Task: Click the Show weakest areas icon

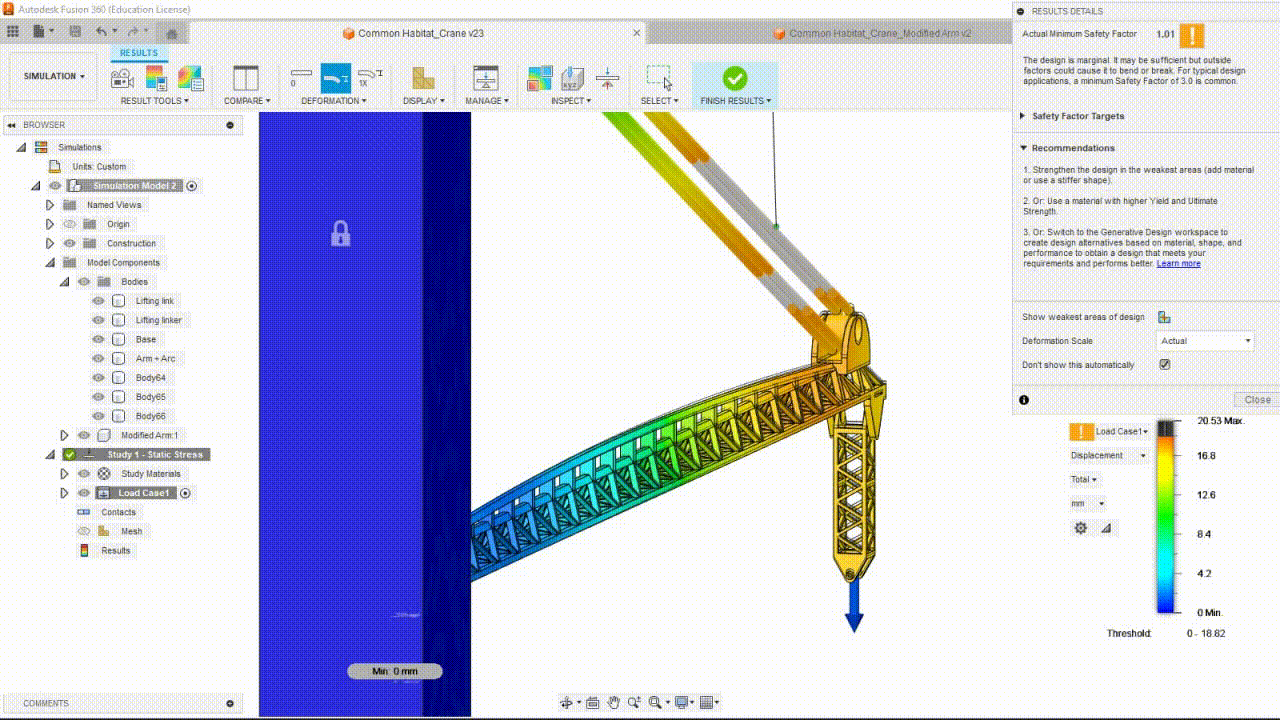Action: click(x=1164, y=317)
